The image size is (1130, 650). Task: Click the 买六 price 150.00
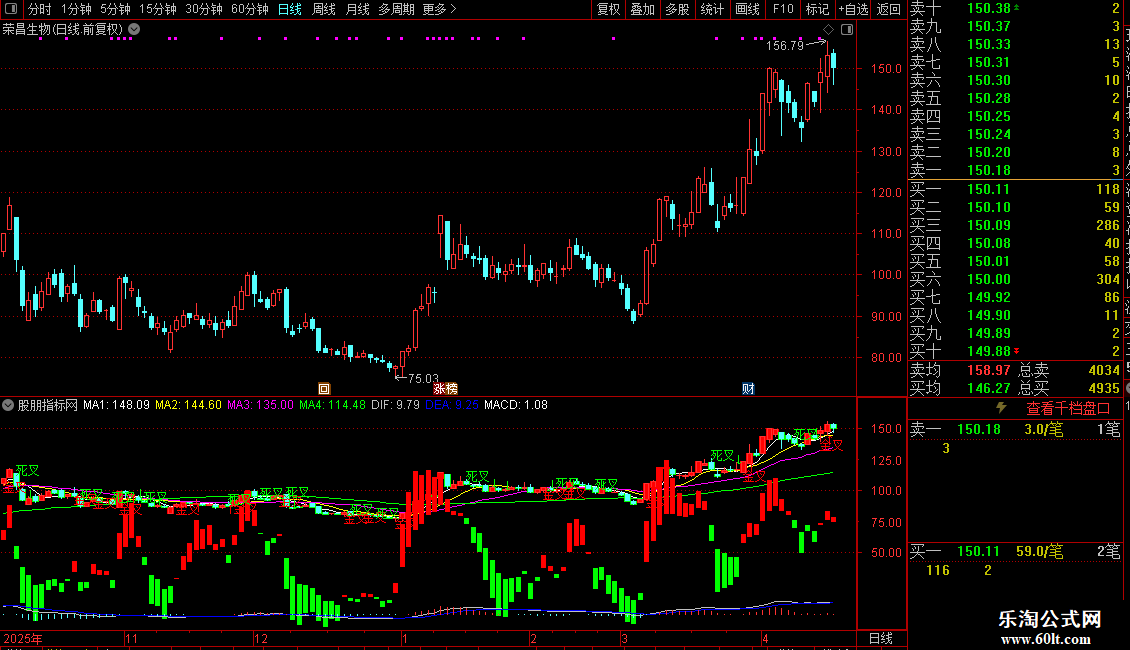(x=989, y=279)
